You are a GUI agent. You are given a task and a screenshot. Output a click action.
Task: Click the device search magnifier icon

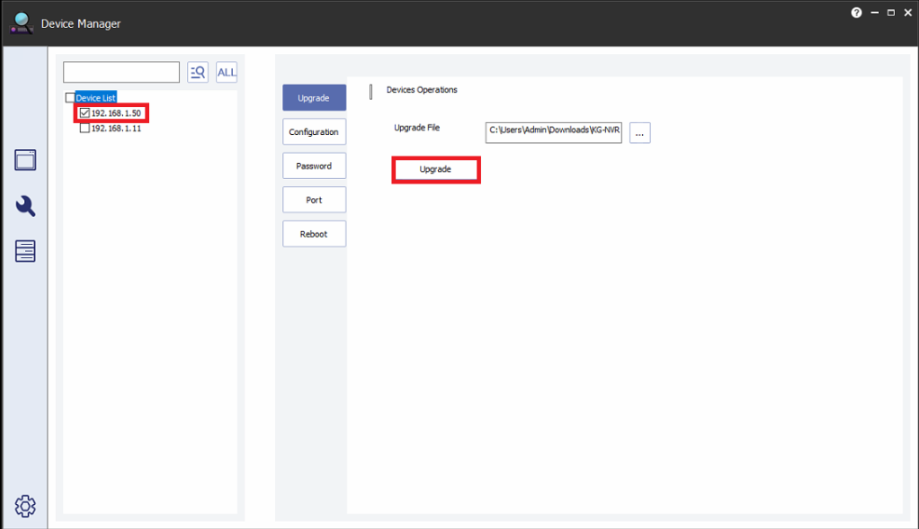[198, 72]
